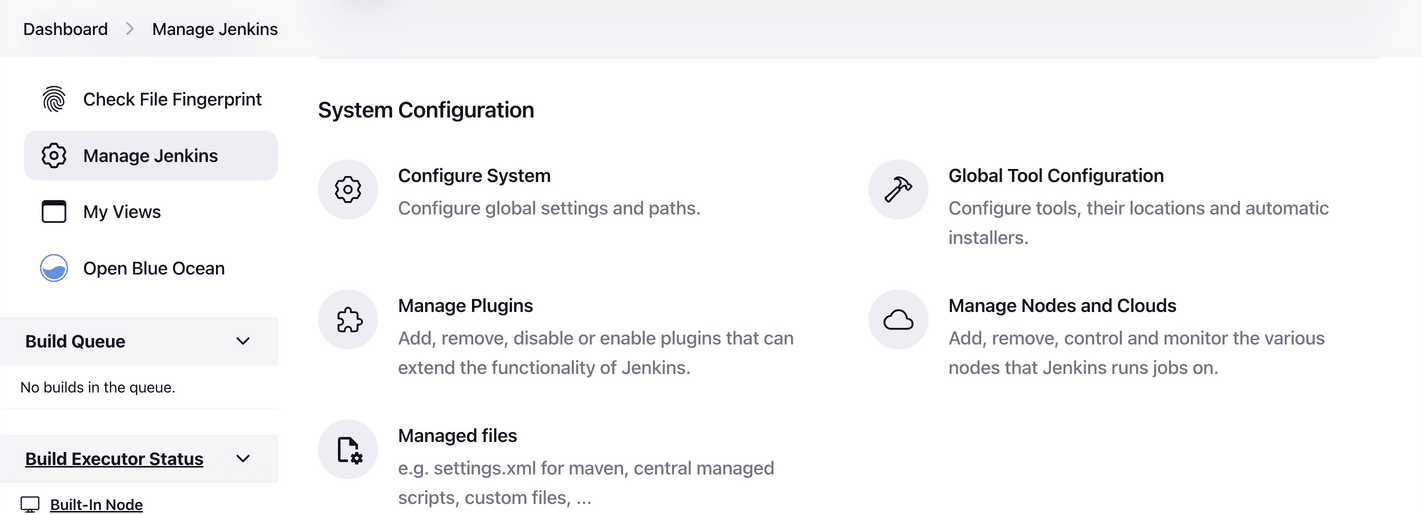Open the Manage Plugins title link
1422x514 pixels.
coord(465,306)
